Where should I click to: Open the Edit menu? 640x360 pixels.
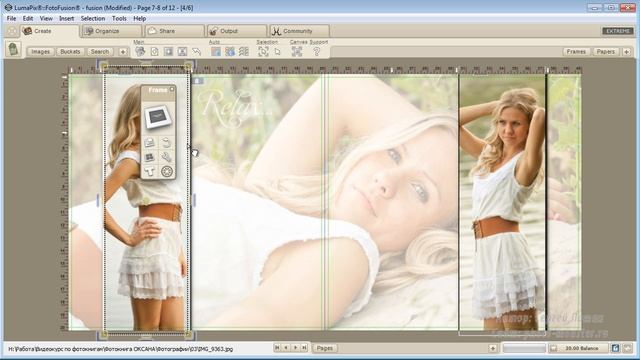click(x=27, y=18)
